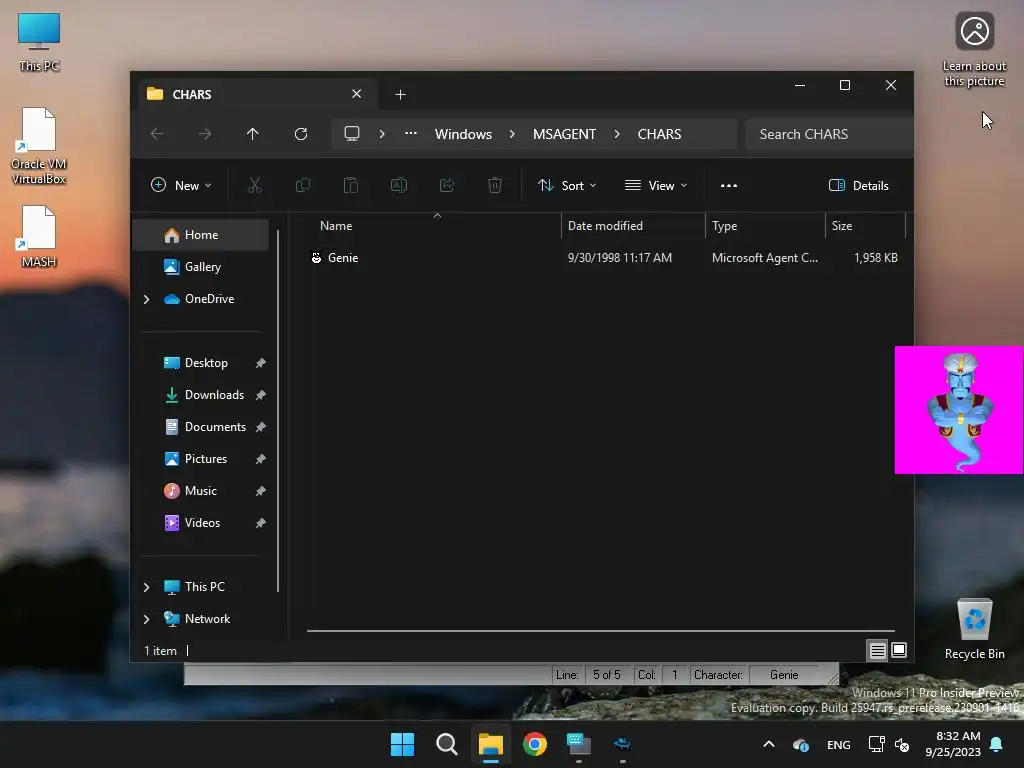Click the Copy icon in toolbar

(x=303, y=185)
